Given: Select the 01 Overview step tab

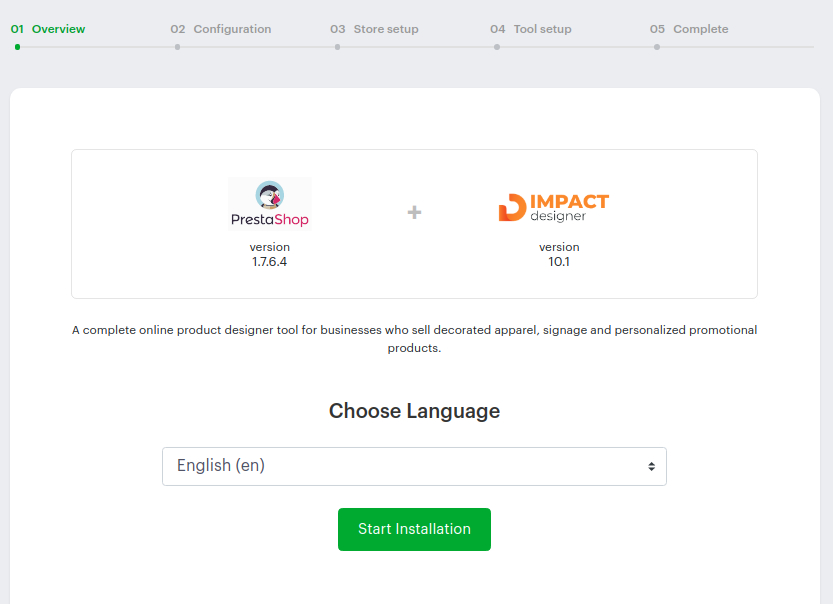Looking at the screenshot, I should click(x=48, y=29).
